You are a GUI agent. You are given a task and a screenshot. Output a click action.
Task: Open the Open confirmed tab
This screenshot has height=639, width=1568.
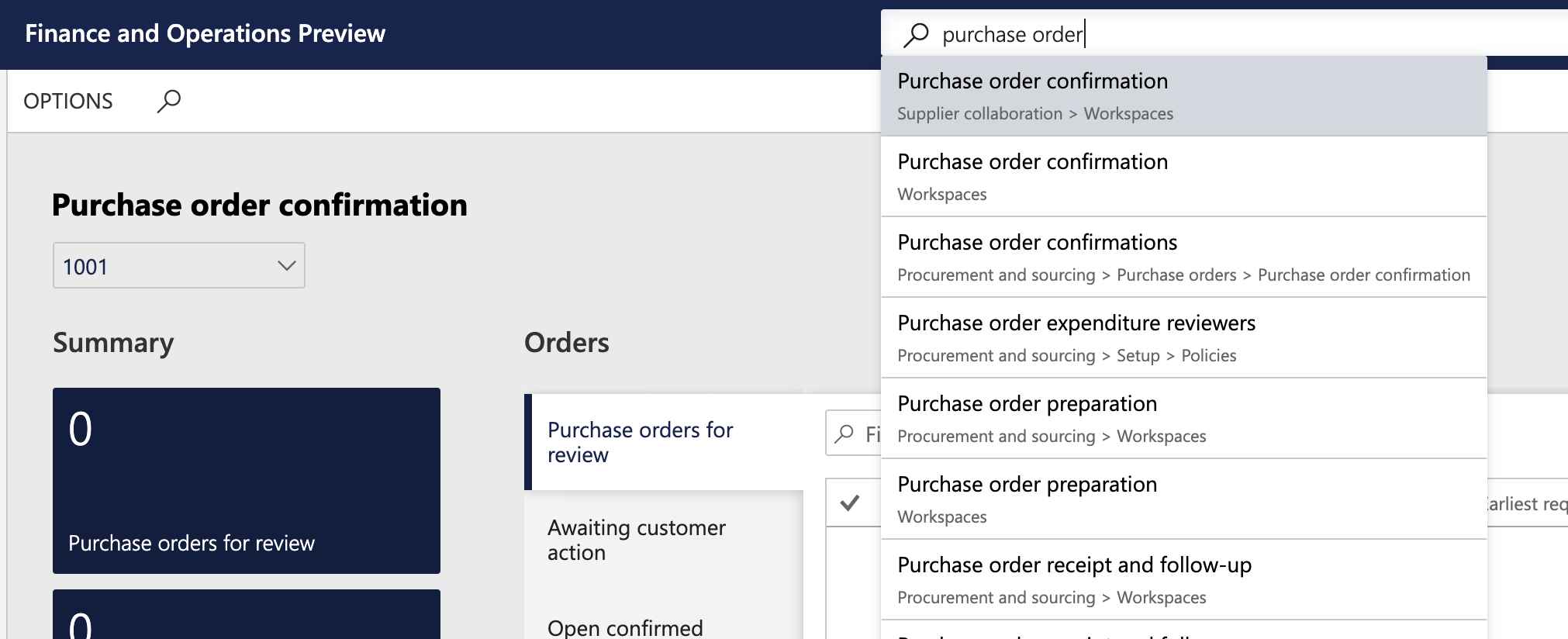625,627
